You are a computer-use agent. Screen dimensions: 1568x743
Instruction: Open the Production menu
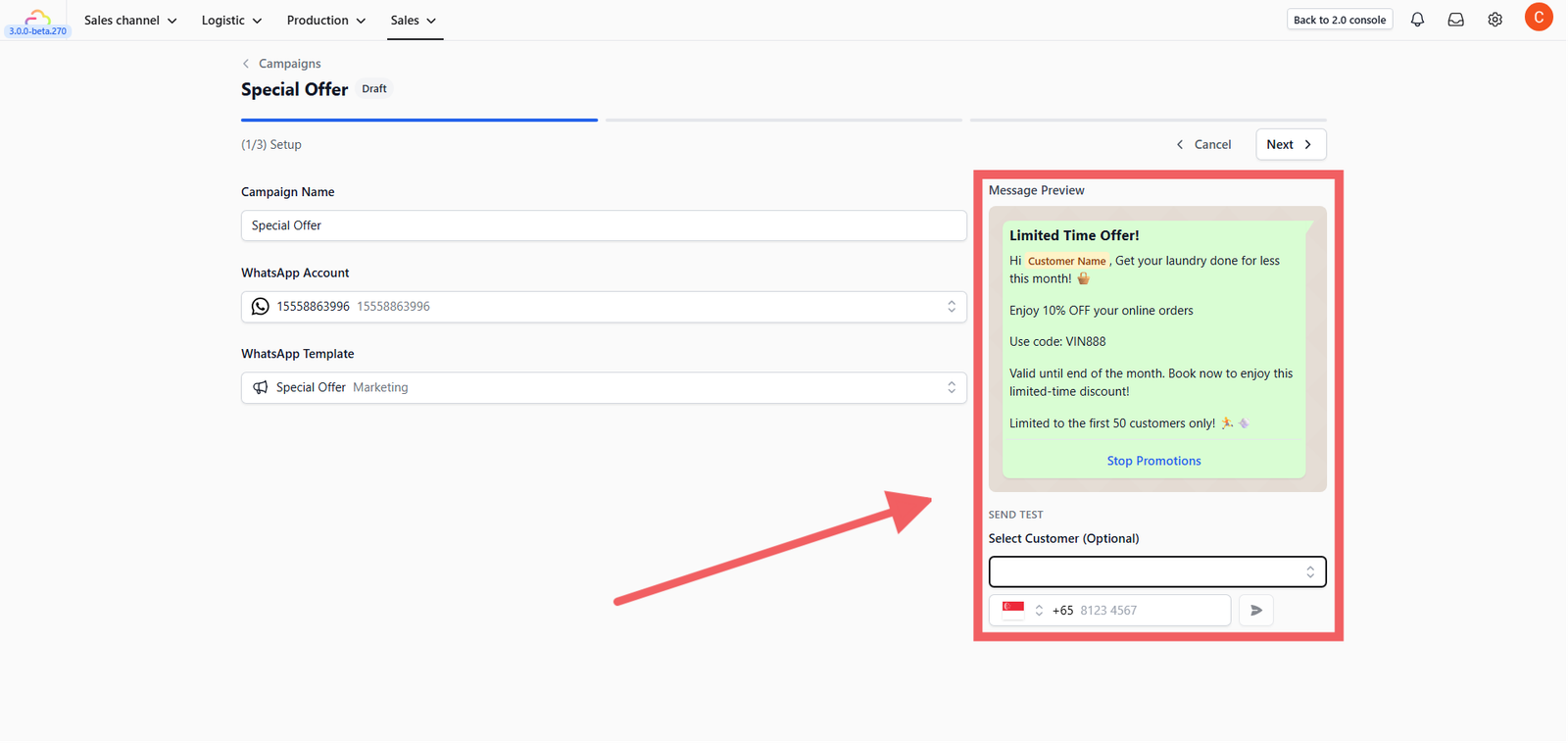[325, 21]
